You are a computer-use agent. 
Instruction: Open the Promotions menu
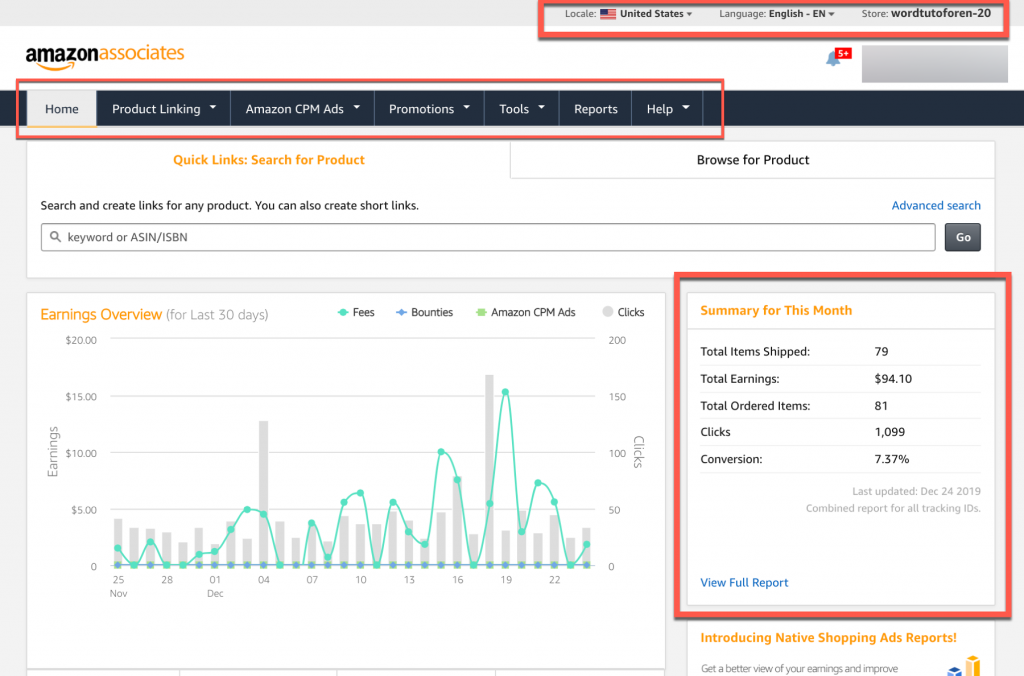click(x=429, y=109)
